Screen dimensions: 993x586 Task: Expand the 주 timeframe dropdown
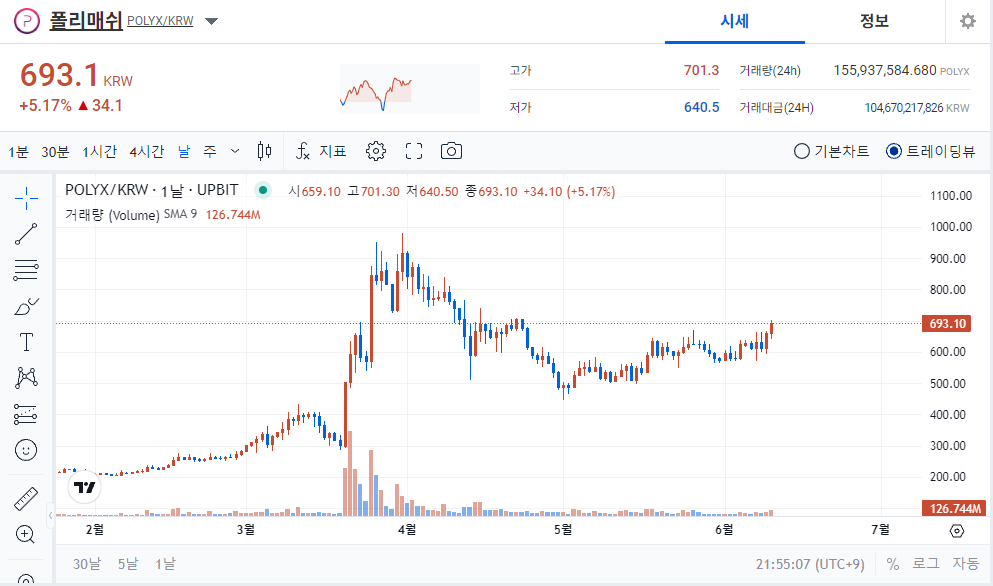tap(235, 151)
